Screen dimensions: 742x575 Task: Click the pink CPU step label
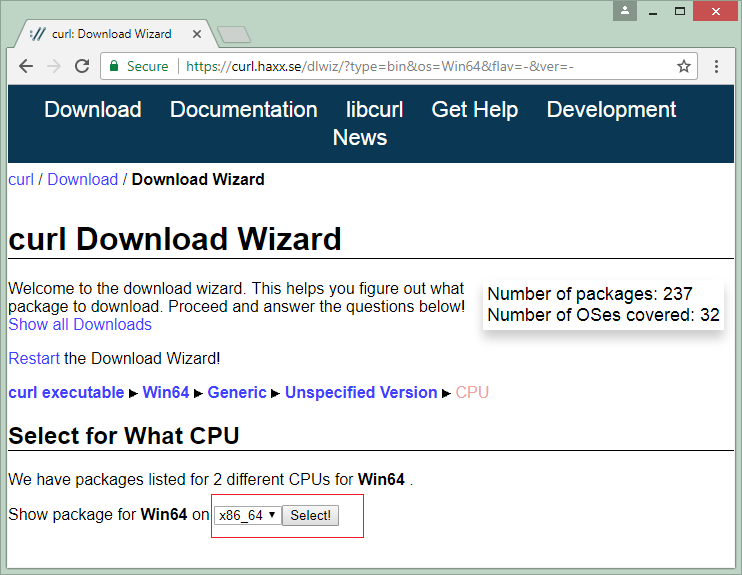pos(472,393)
